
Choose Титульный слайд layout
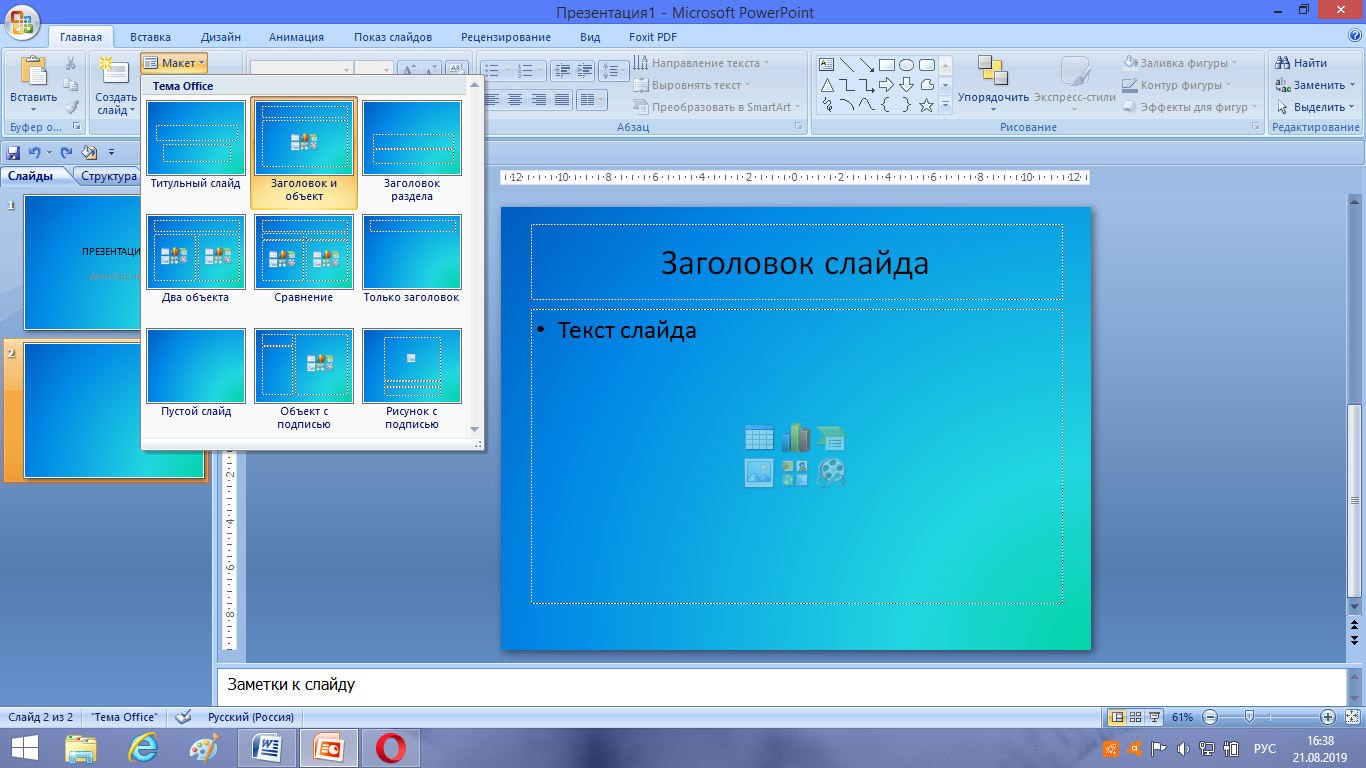tap(196, 146)
